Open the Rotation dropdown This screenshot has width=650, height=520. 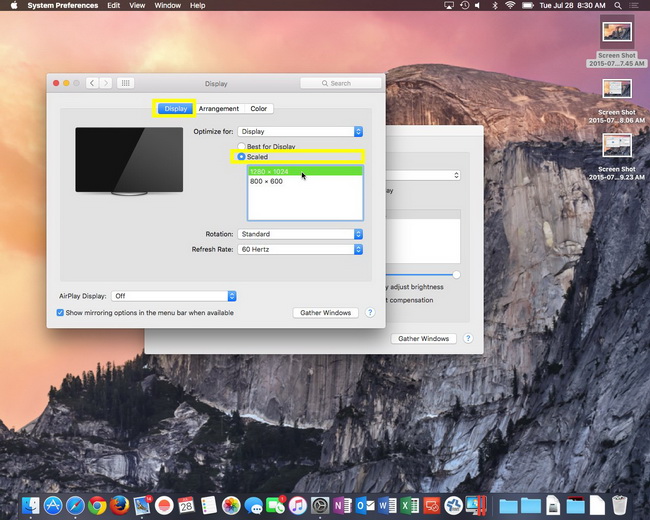300,234
